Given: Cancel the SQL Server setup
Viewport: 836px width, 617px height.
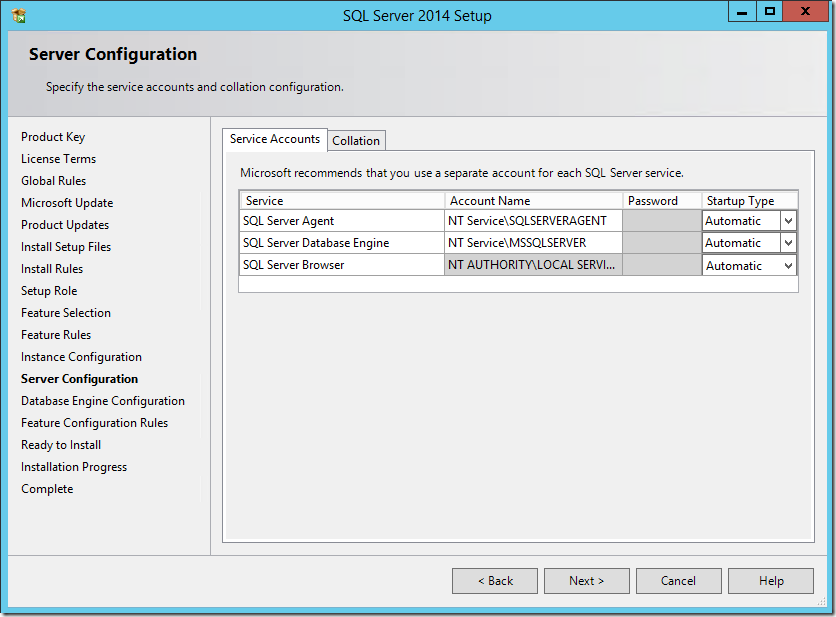Looking at the screenshot, I should point(678,581).
